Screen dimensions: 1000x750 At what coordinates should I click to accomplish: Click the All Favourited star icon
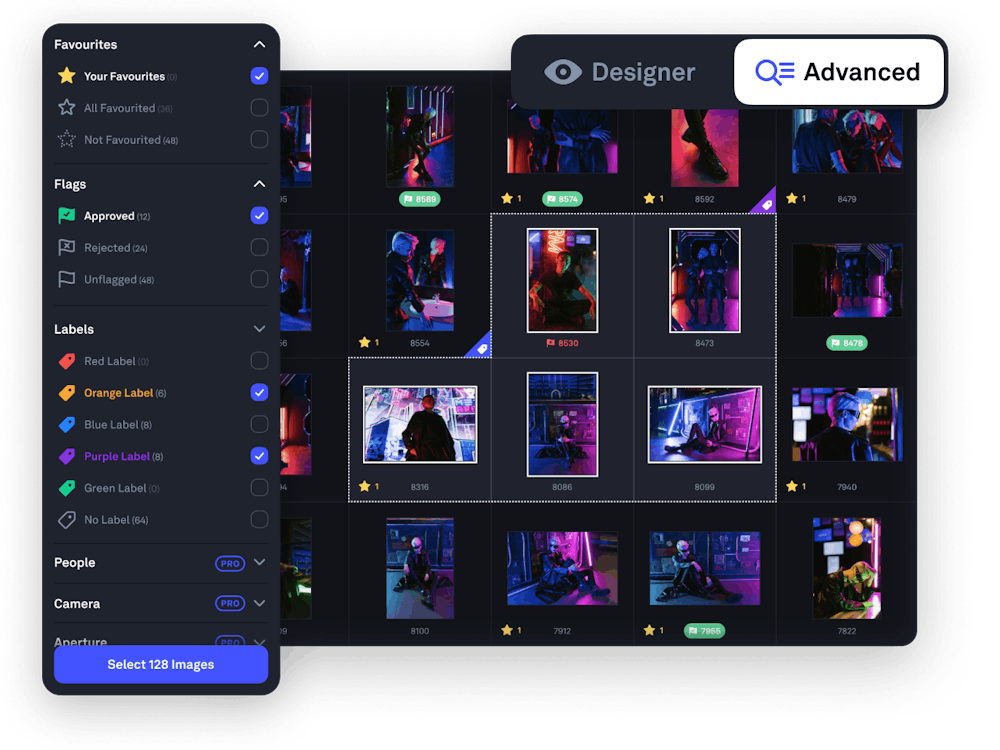click(66, 107)
